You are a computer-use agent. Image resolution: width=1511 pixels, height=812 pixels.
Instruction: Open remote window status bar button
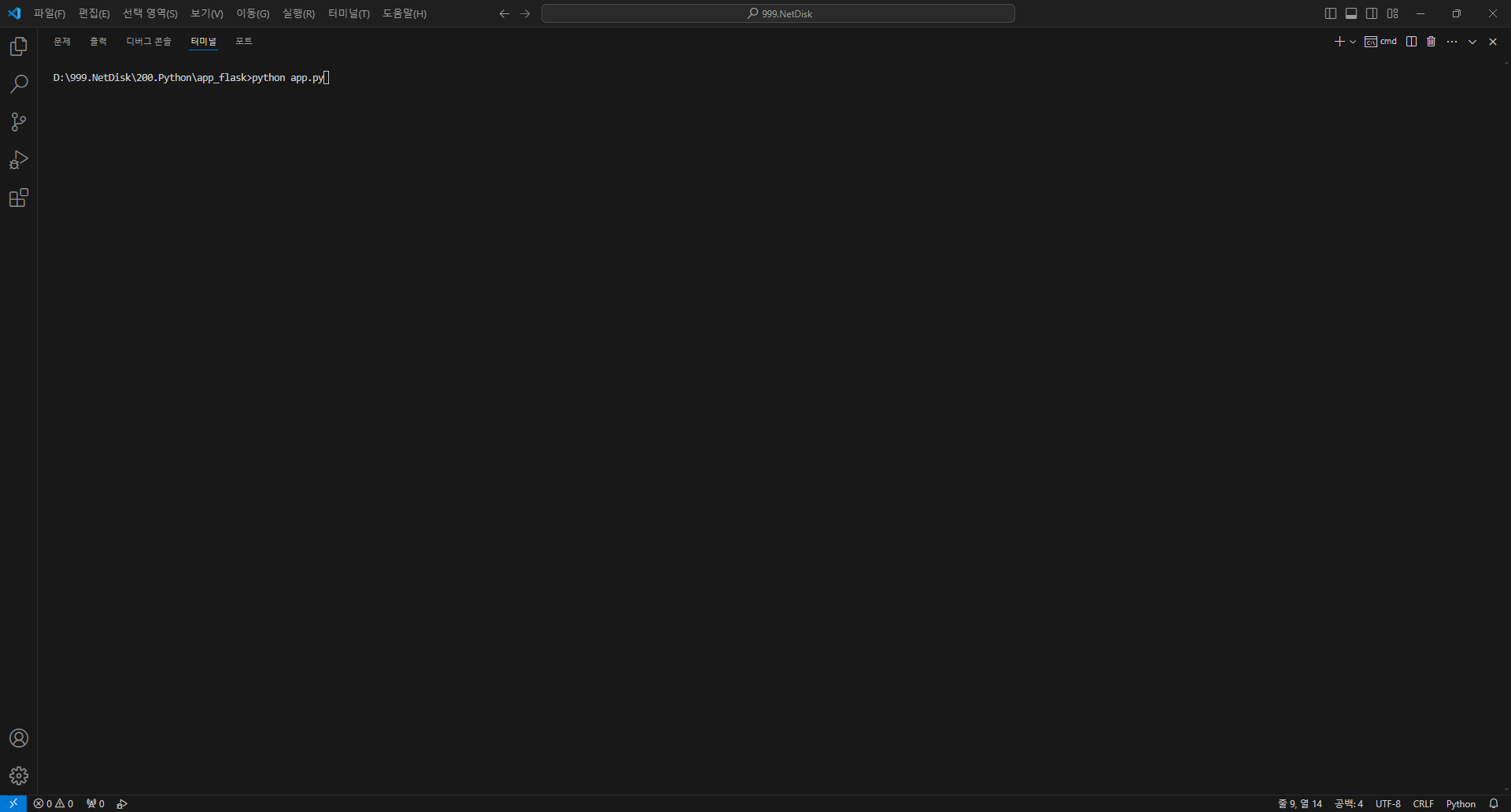[13, 803]
